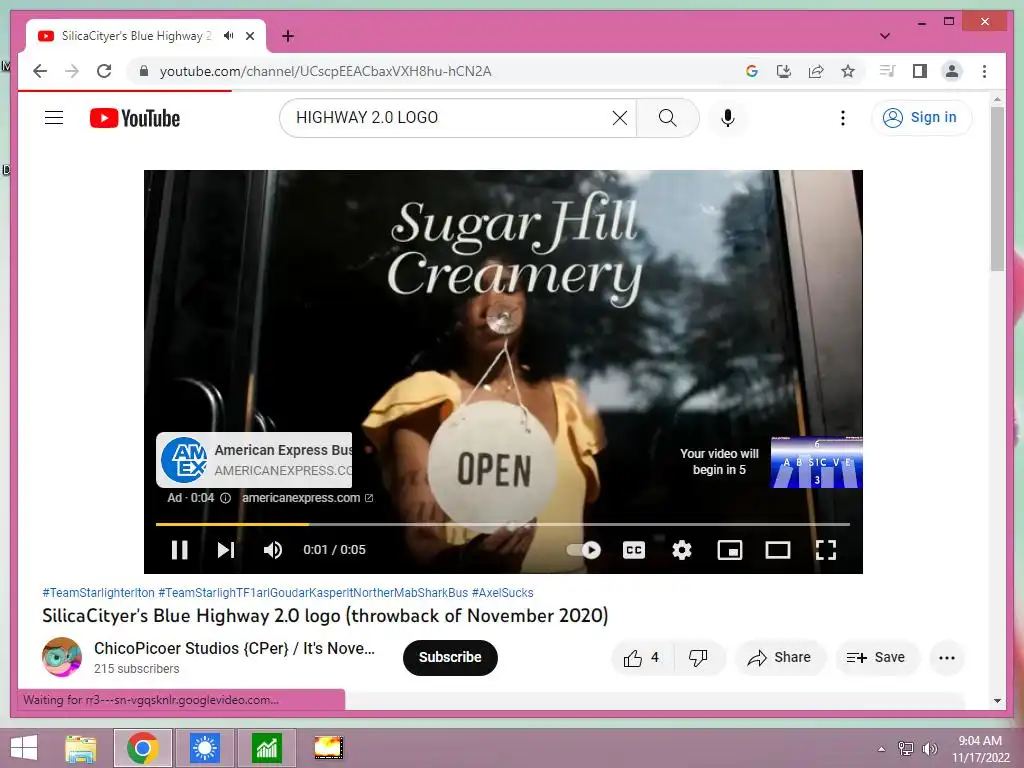
Task: Open the green chart app on taskbar
Action: click(x=266, y=748)
